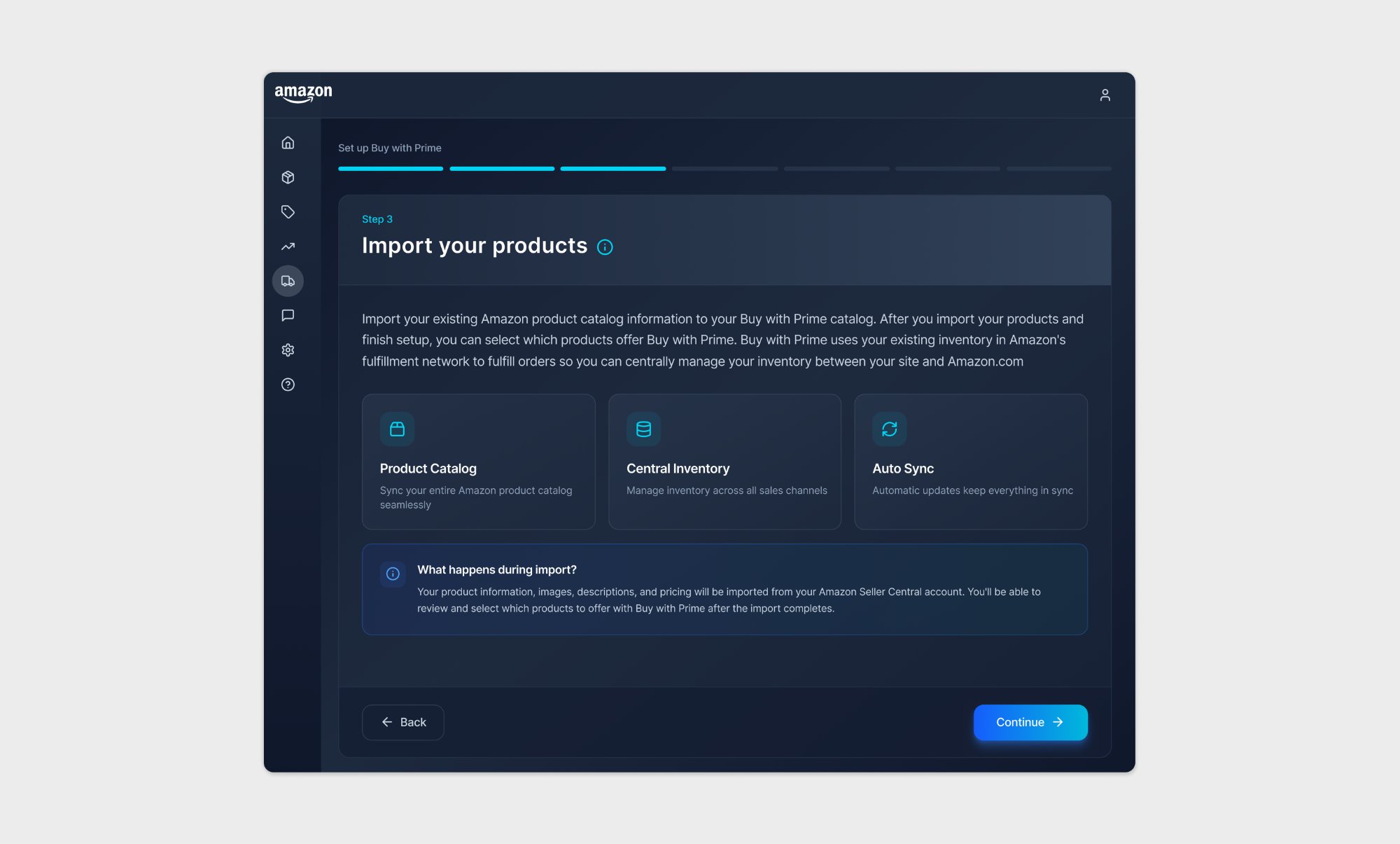The width and height of the screenshot is (1400, 844).
Task: Open the user profile icon
Action: pos(1105,95)
